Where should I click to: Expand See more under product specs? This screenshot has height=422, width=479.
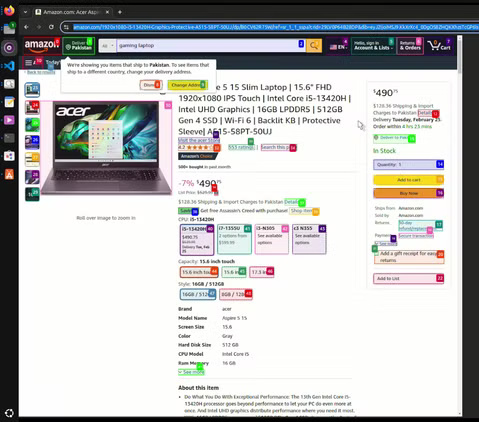point(191,372)
